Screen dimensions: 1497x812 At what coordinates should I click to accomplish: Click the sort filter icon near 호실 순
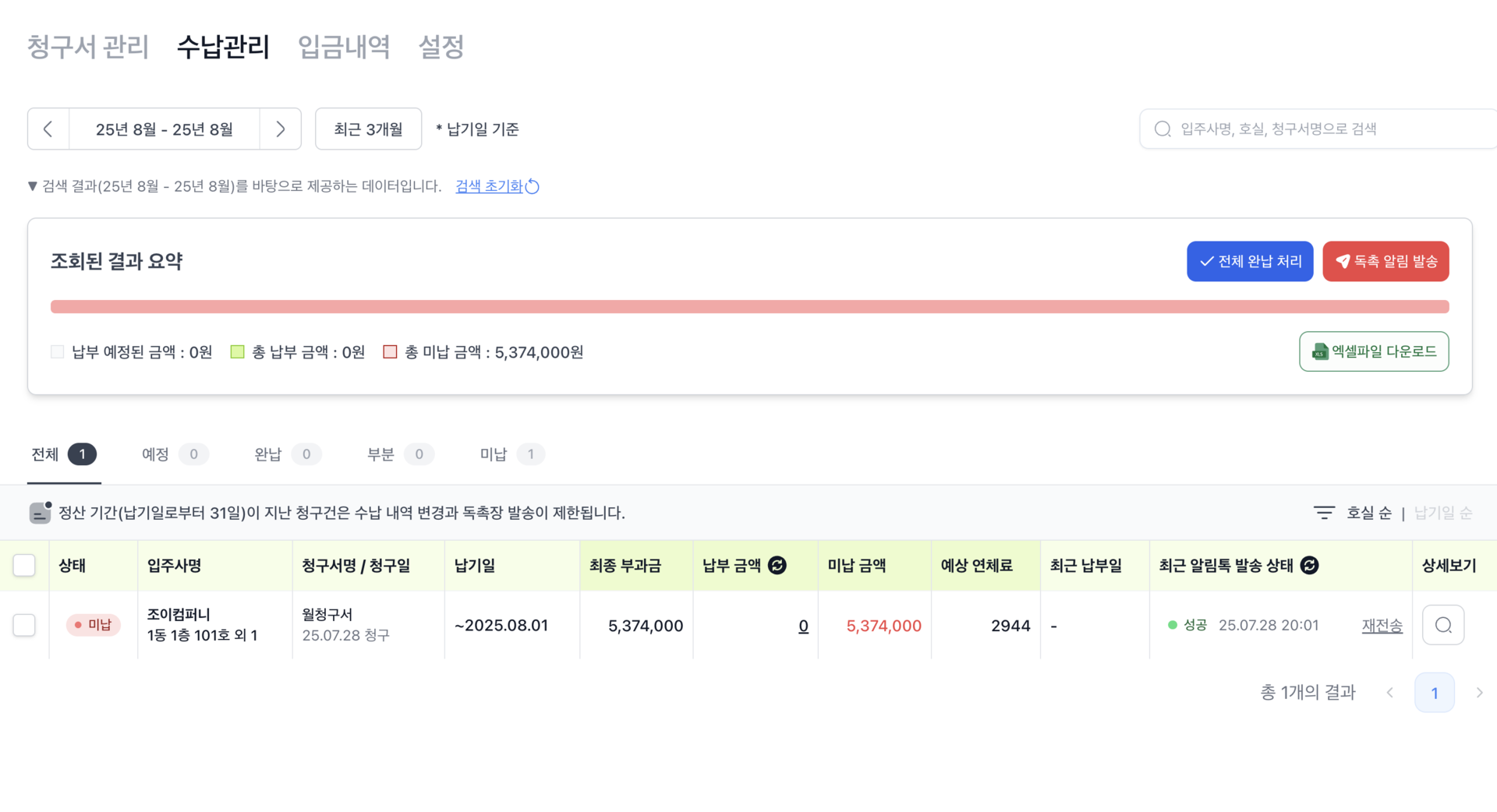(1324, 513)
